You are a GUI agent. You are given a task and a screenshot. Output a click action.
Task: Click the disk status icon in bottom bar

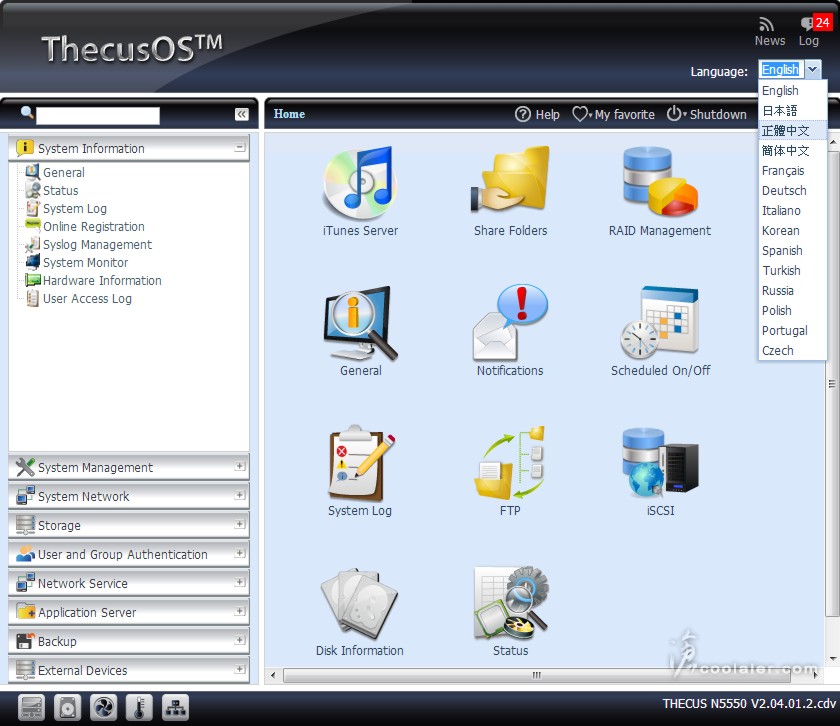pos(68,707)
